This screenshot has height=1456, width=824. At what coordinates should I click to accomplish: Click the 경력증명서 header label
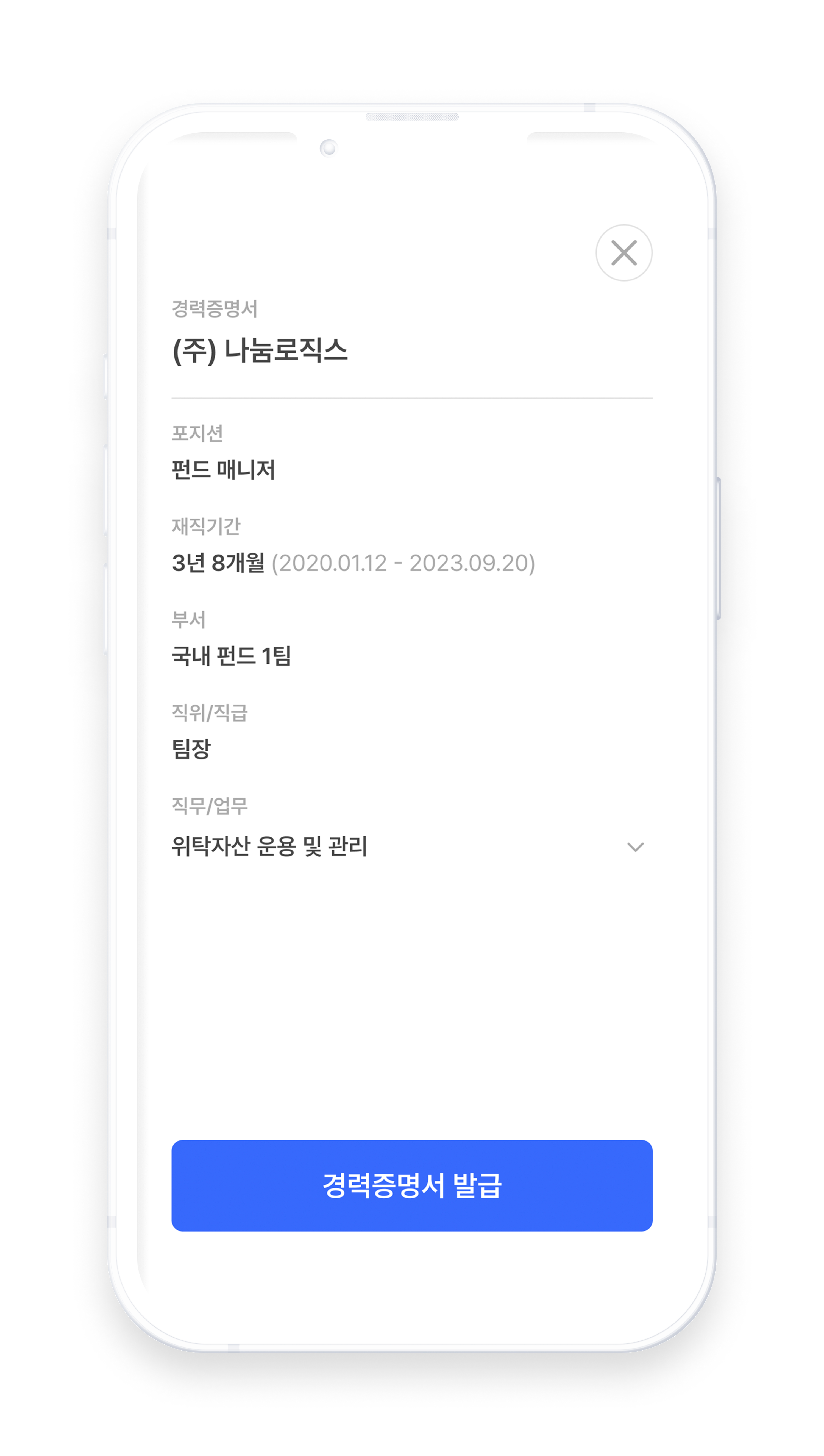tap(215, 308)
